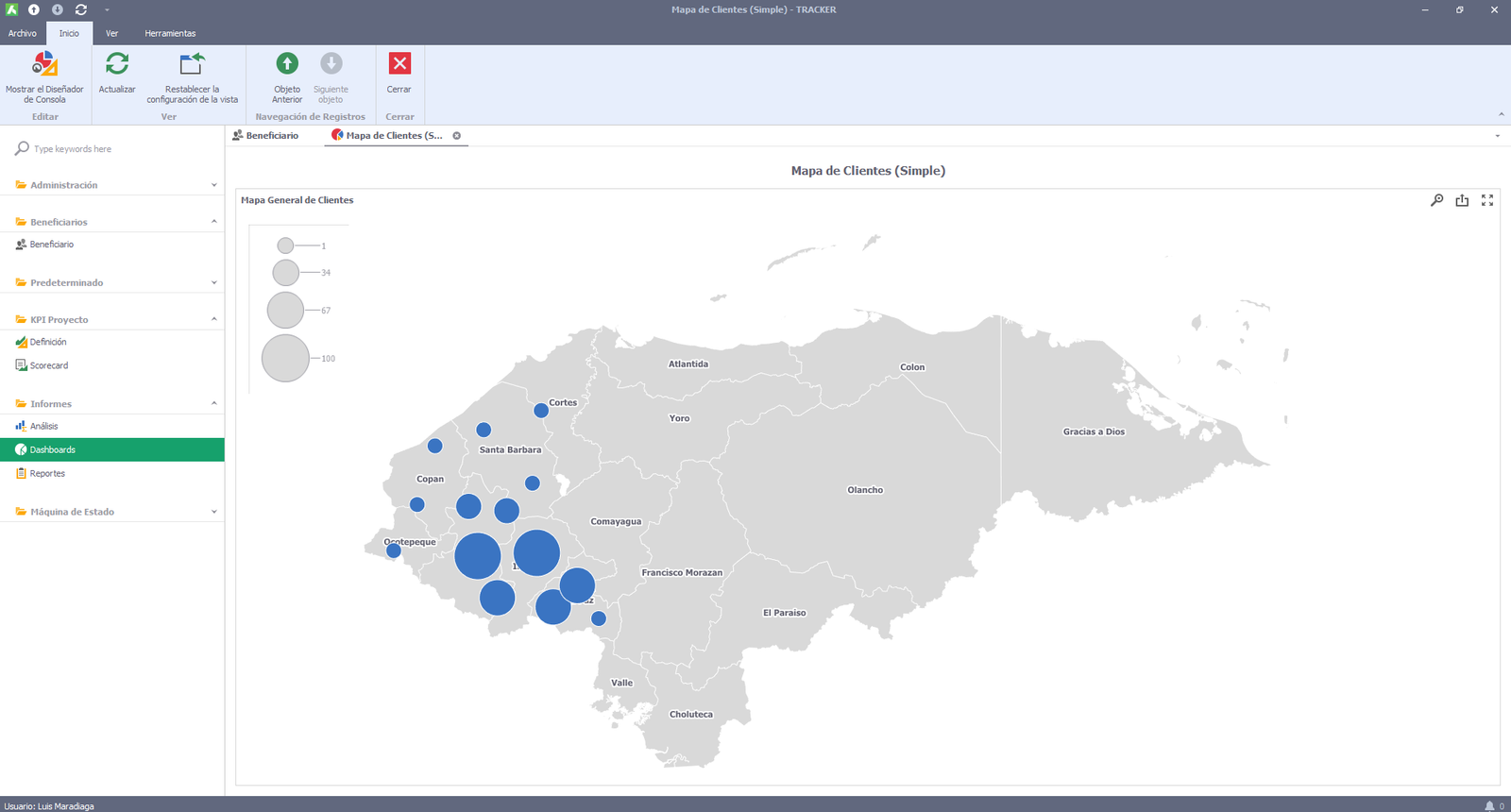Switch to the Beneficiario document tab
This screenshot has height=812, width=1511.
271,136
